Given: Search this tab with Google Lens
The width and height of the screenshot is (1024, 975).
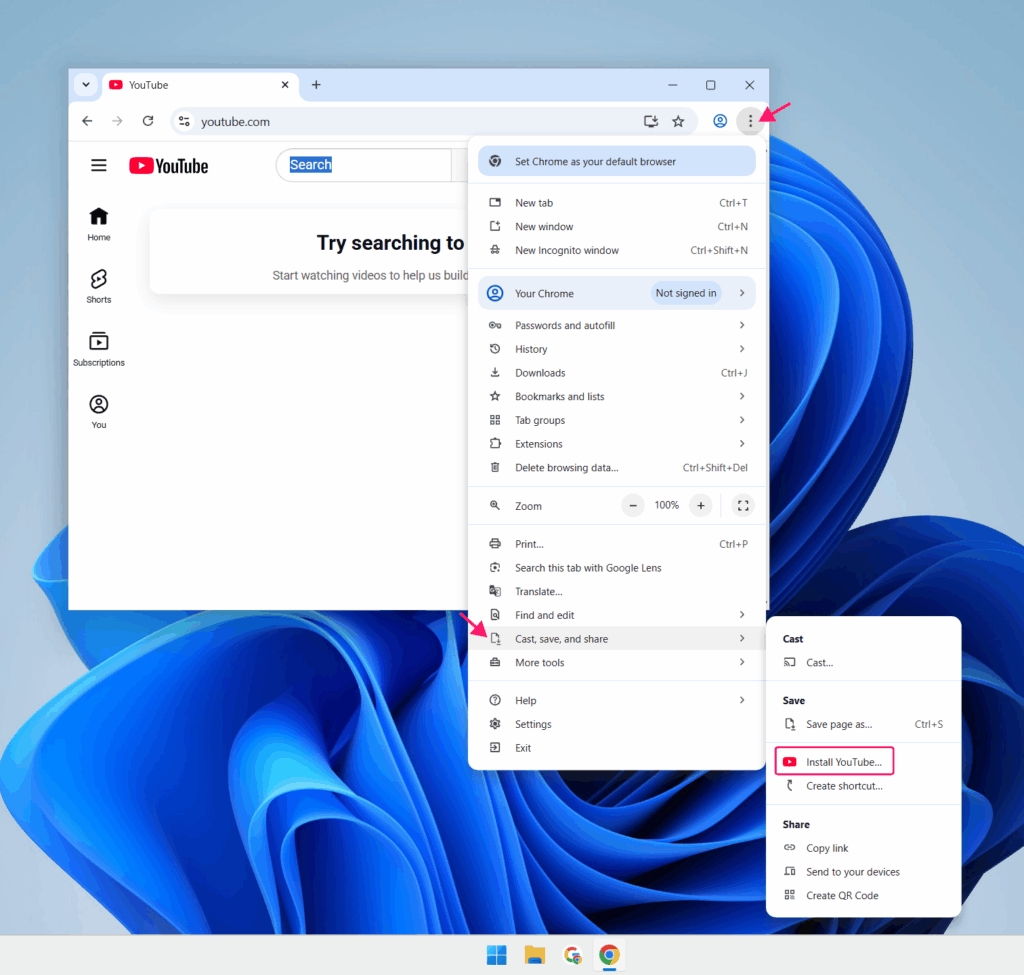Looking at the screenshot, I should [616, 567].
